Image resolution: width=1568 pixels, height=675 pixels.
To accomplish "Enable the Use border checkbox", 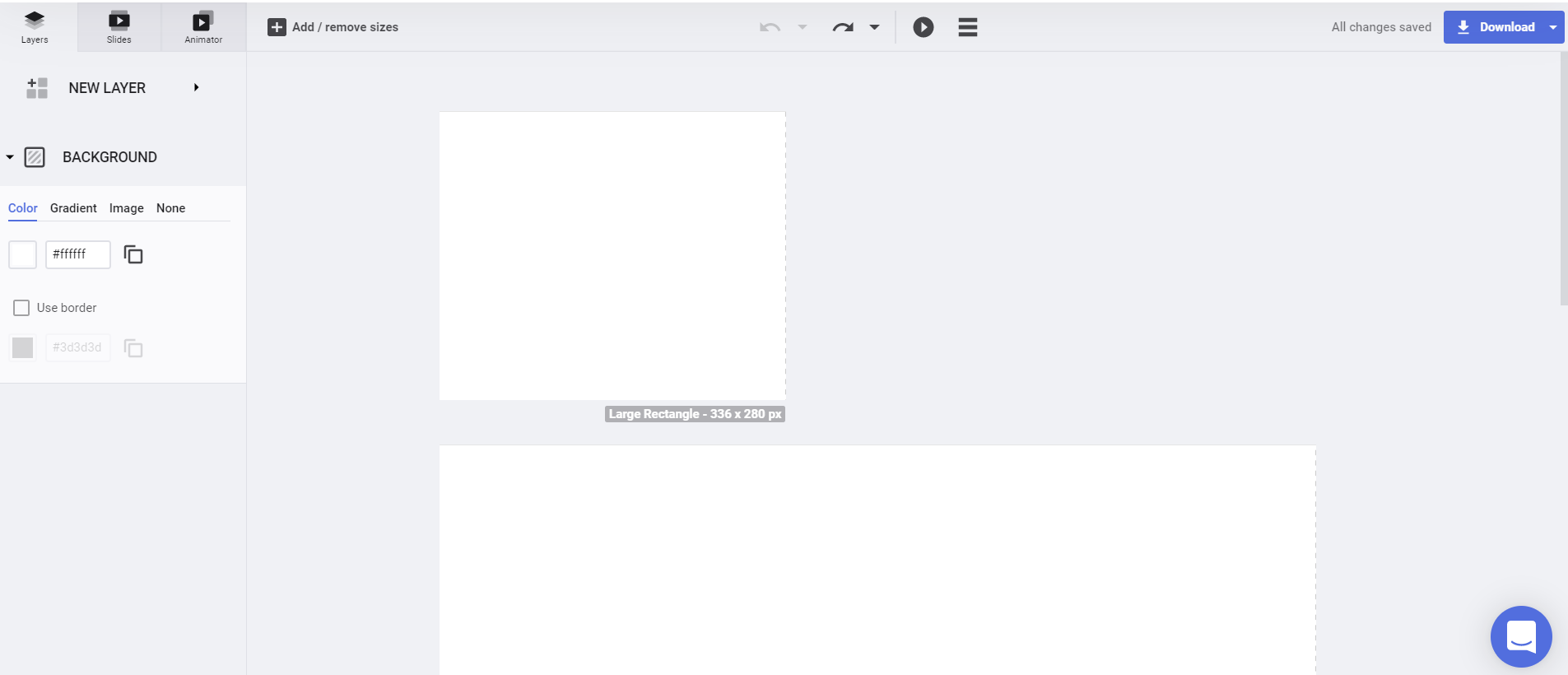I will (21, 308).
